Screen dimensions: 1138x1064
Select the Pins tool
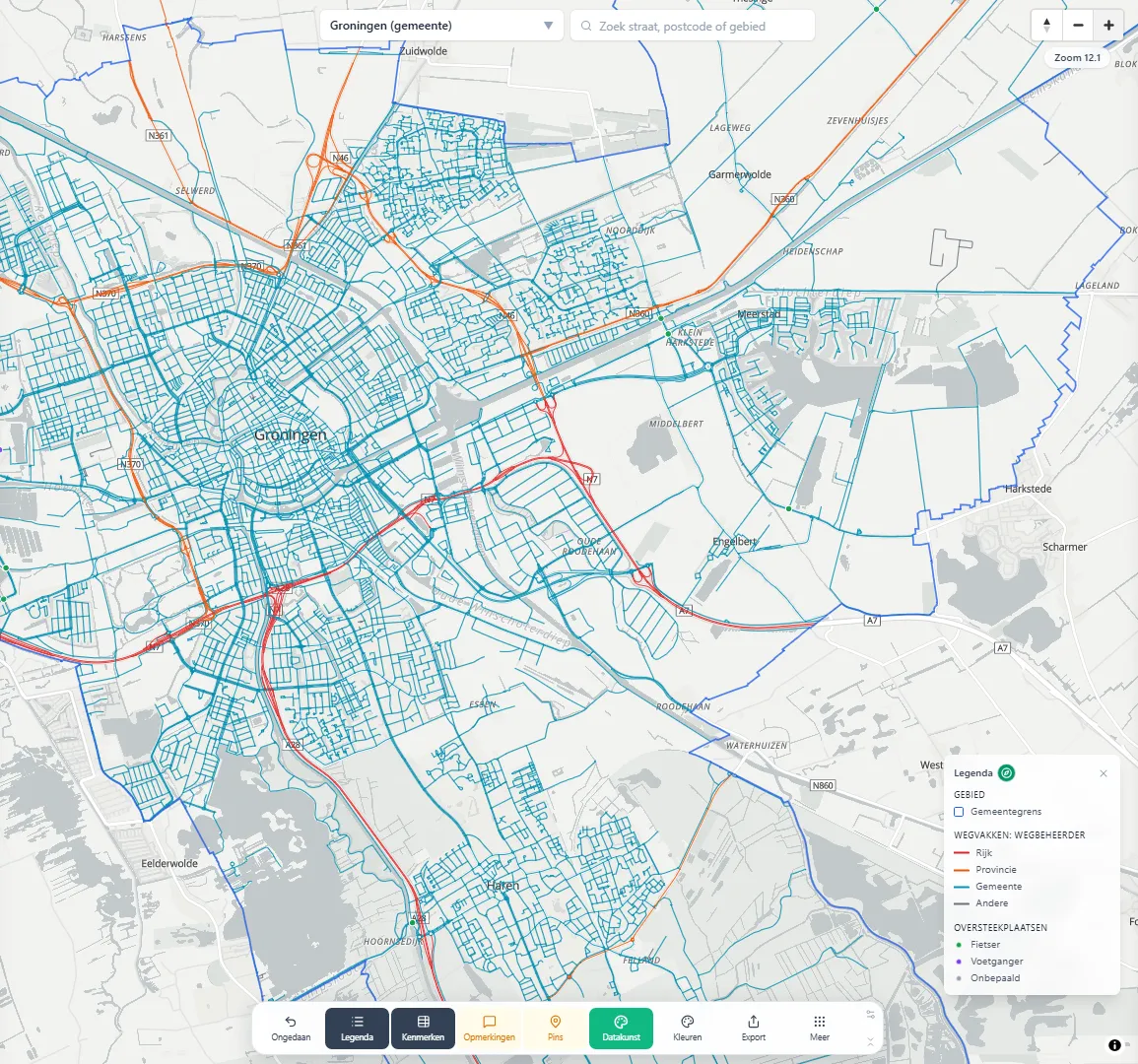pos(556,1029)
